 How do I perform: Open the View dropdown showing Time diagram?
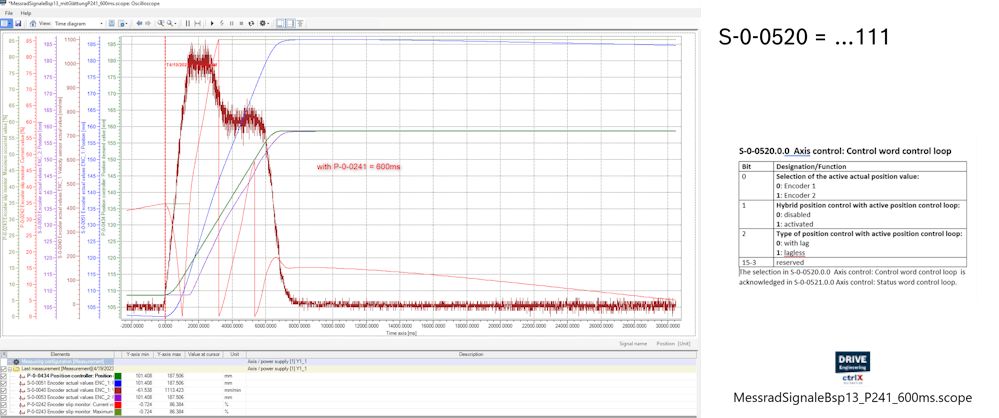[x=79, y=23]
